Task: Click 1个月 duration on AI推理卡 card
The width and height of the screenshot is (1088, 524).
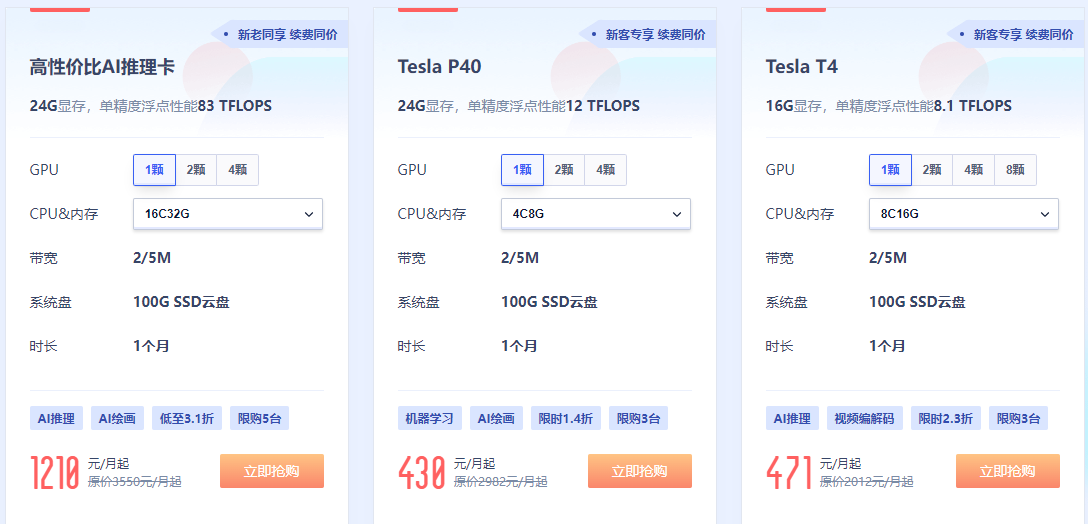Action: [151, 346]
